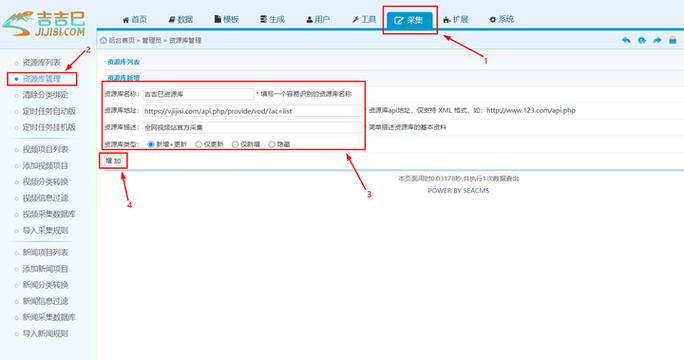Screen dimensions: 684x360
Task: Click the 资源库类型 field label
Action: [x=121, y=144]
